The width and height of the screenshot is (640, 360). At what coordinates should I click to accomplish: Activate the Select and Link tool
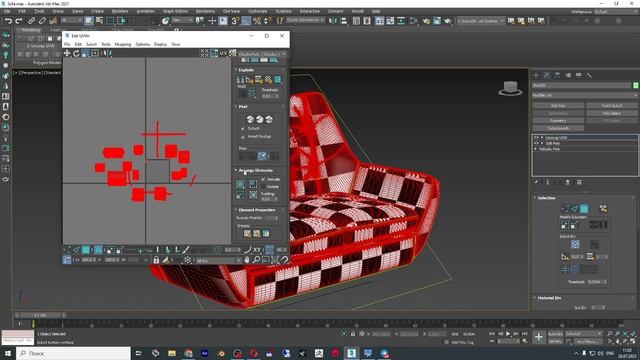(31, 20)
